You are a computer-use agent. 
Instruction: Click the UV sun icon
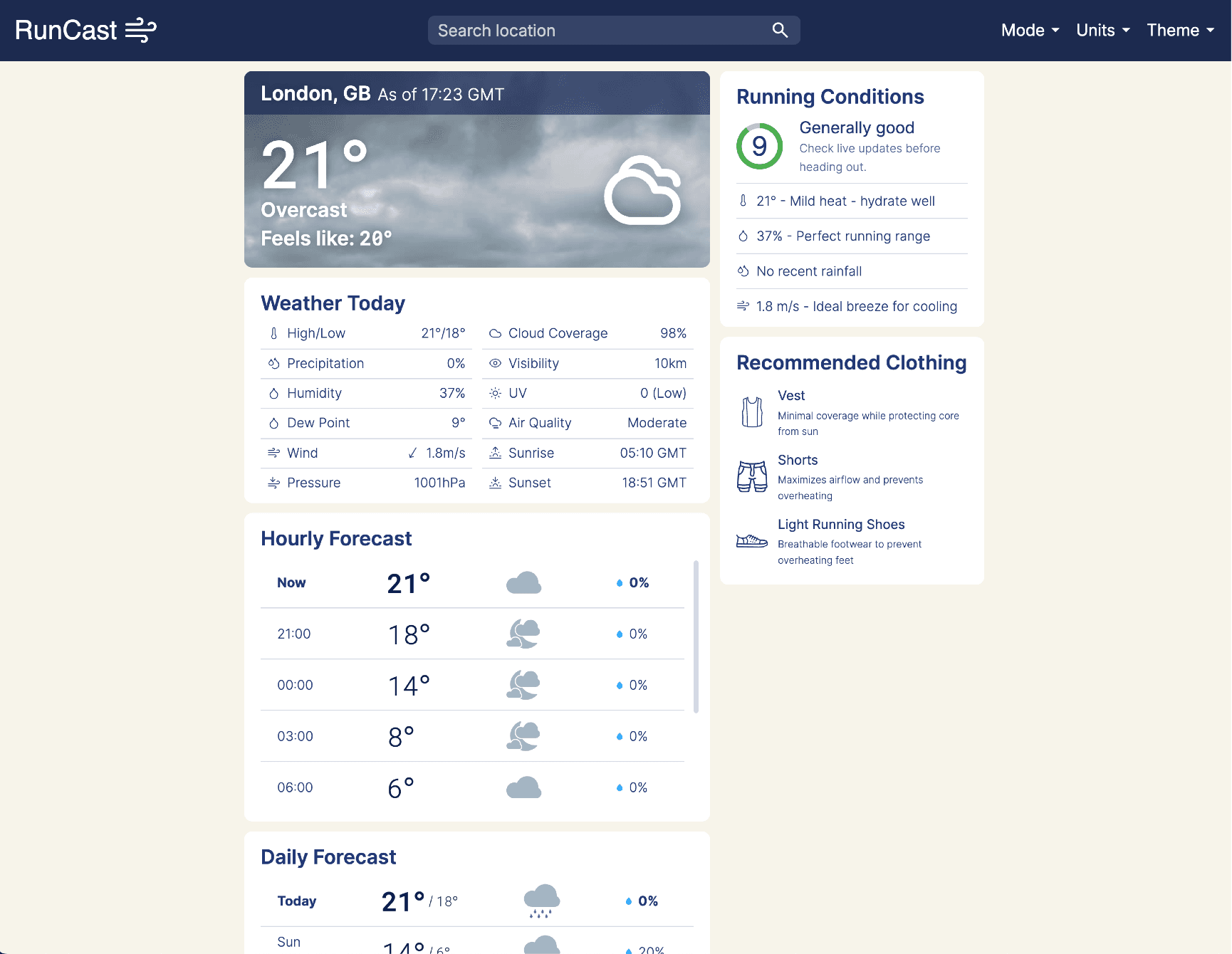pyautogui.click(x=495, y=393)
